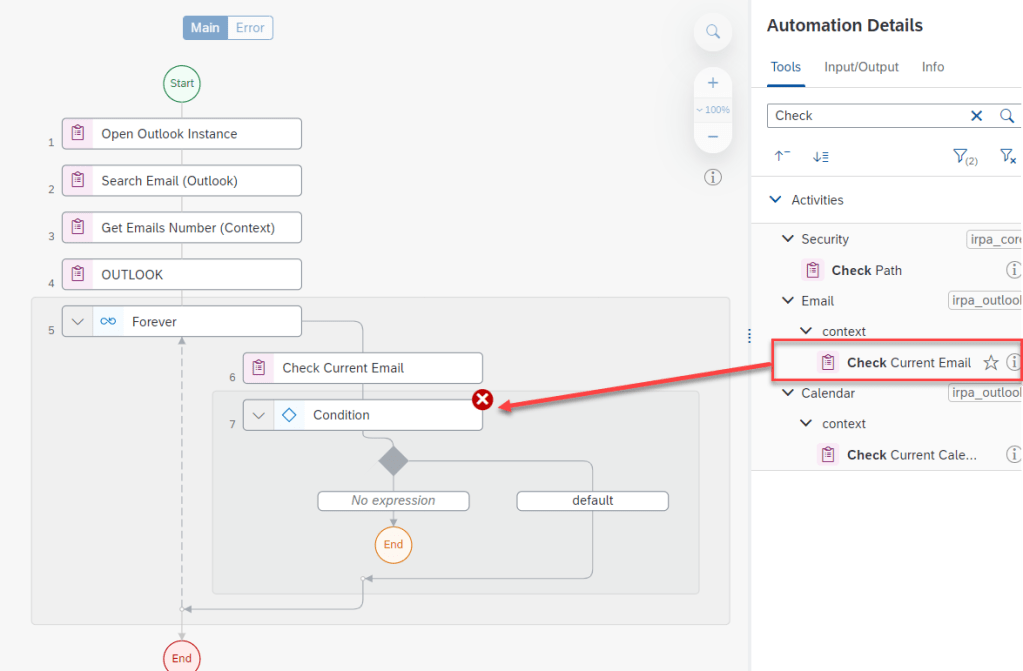The height and width of the screenshot is (671, 1023).
Task: Collapse the Condition step chevron
Action: pyautogui.click(x=259, y=415)
